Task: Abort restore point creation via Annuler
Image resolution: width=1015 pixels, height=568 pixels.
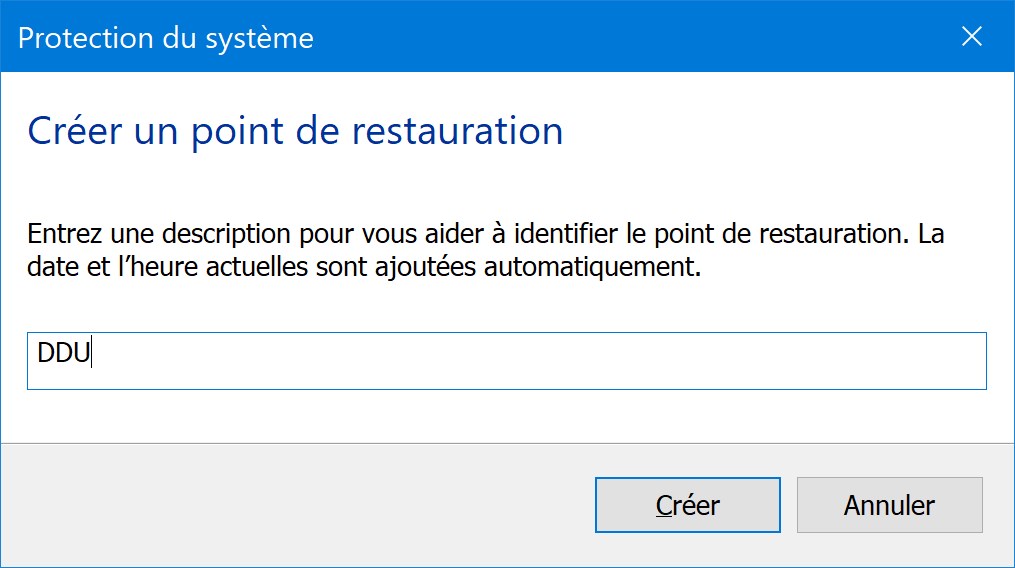Action: pos(889,505)
